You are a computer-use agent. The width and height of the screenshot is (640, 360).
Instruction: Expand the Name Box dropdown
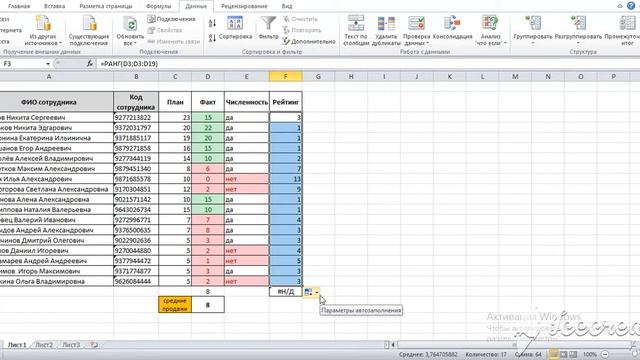(x=48, y=64)
